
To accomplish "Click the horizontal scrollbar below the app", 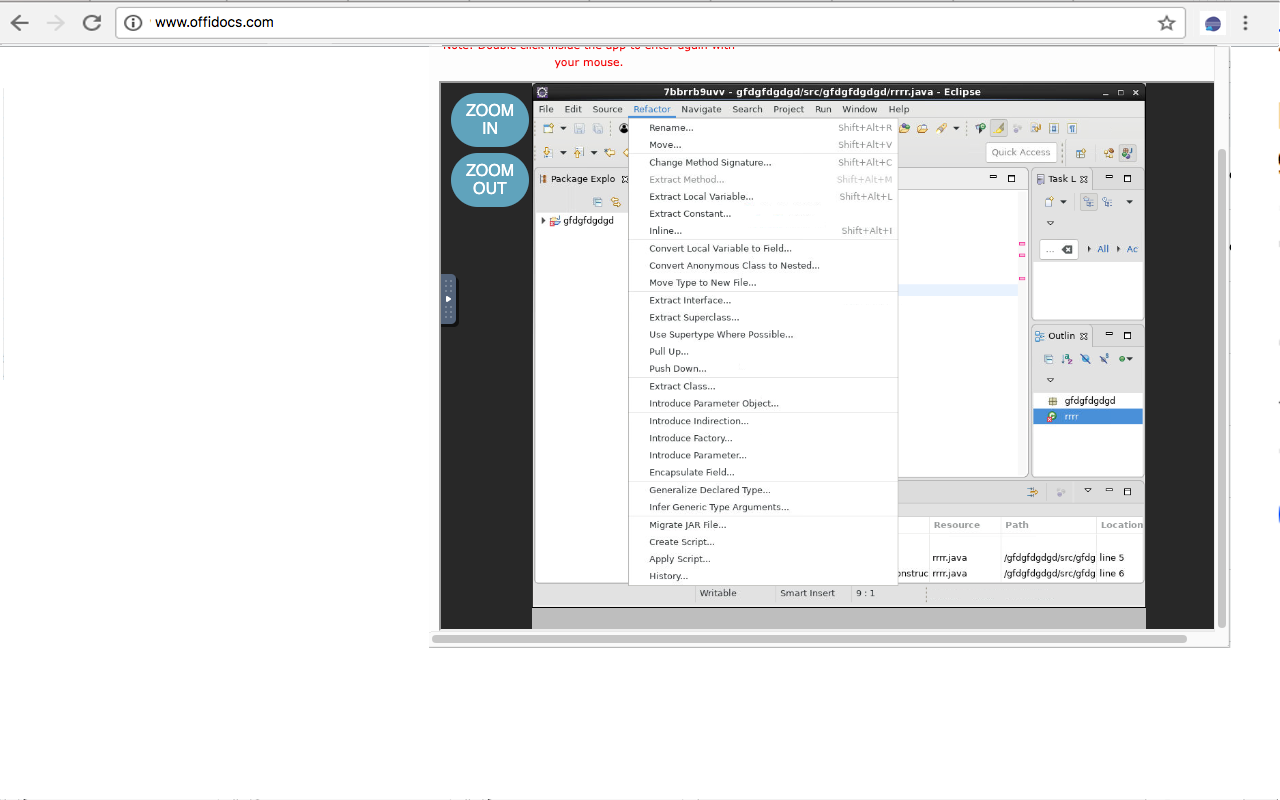I will tap(808, 638).
